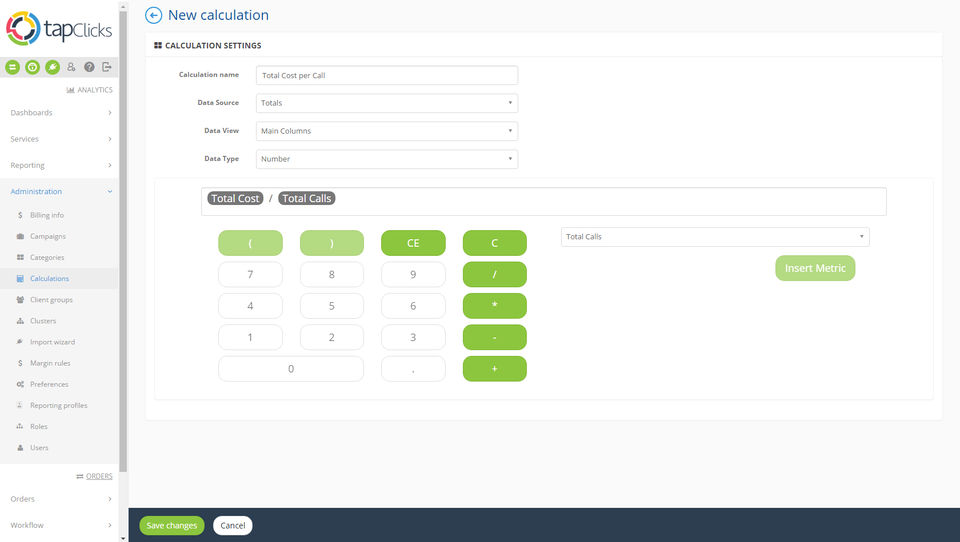Image resolution: width=960 pixels, height=542 pixels.
Task: Click the Roles icon in sidebar
Action: pos(20,426)
